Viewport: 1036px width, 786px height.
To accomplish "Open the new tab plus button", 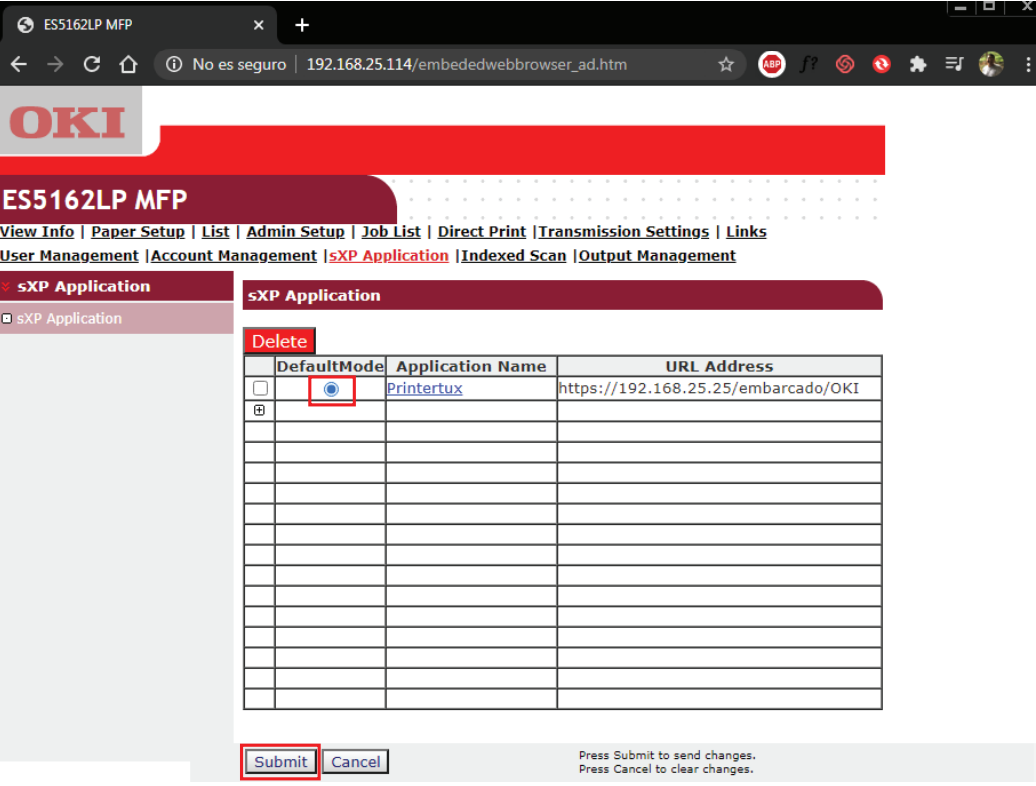I will (x=302, y=25).
